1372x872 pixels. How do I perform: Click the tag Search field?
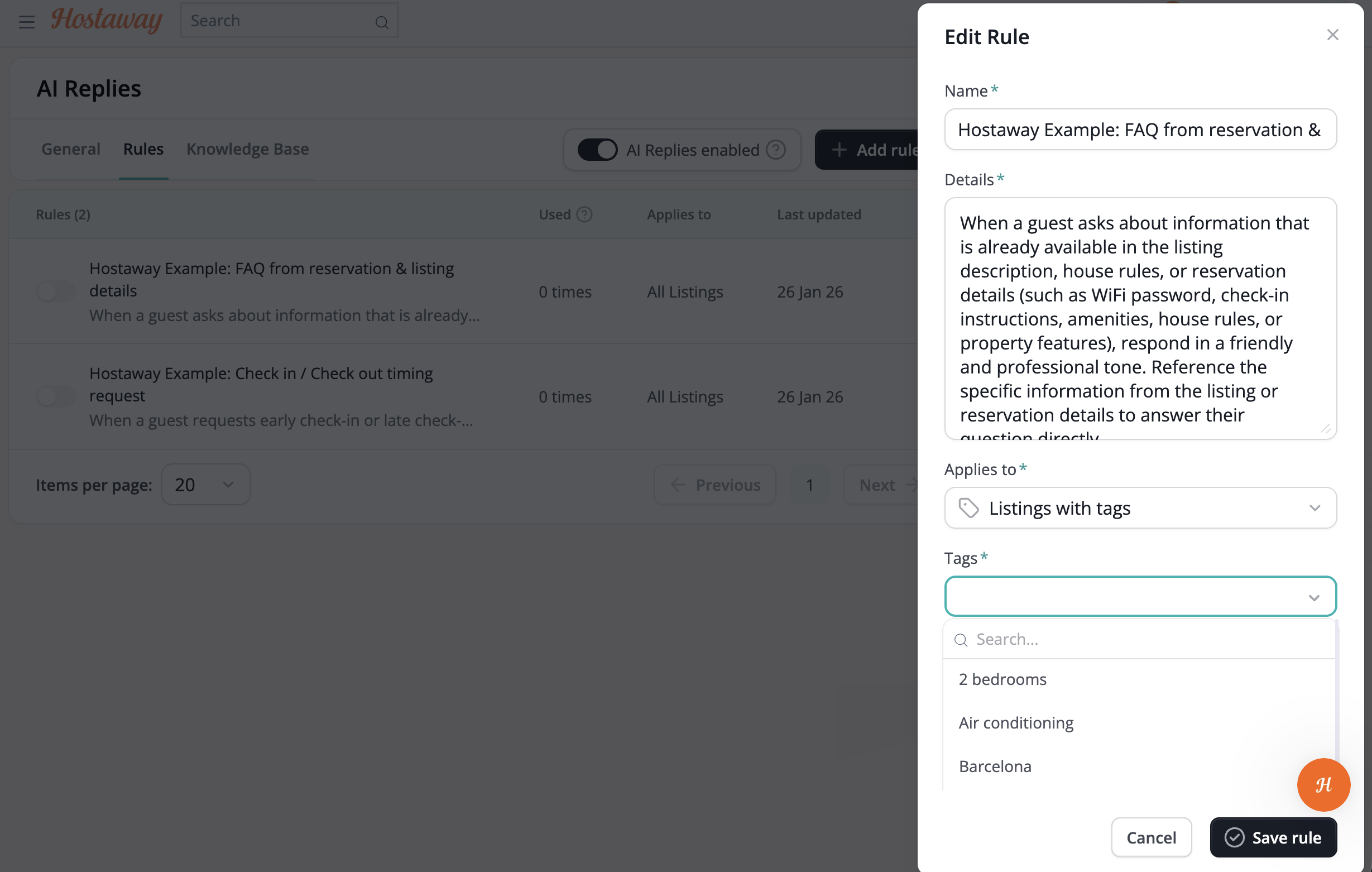(1139, 639)
